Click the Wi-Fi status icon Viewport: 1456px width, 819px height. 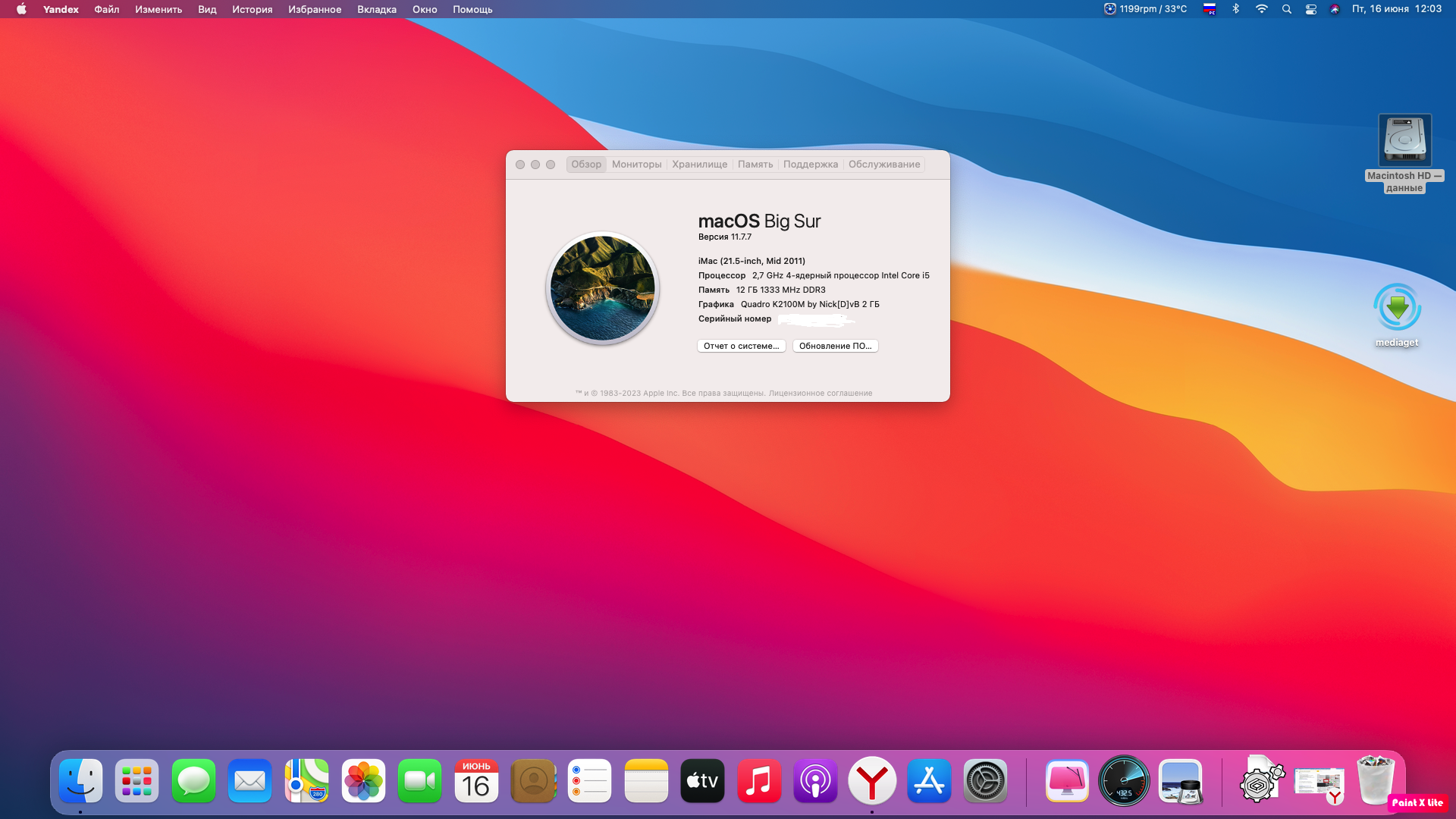tap(1261, 9)
